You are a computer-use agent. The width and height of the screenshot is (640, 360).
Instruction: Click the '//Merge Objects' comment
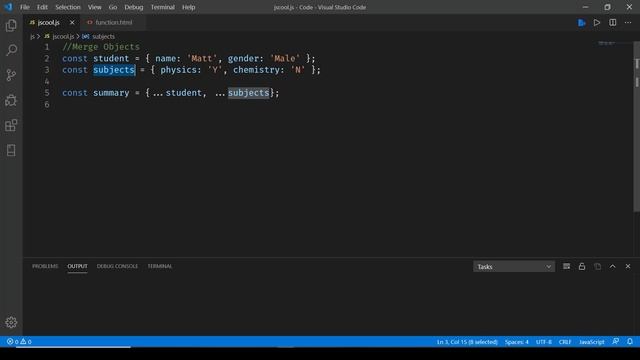(x=101, y=47)
